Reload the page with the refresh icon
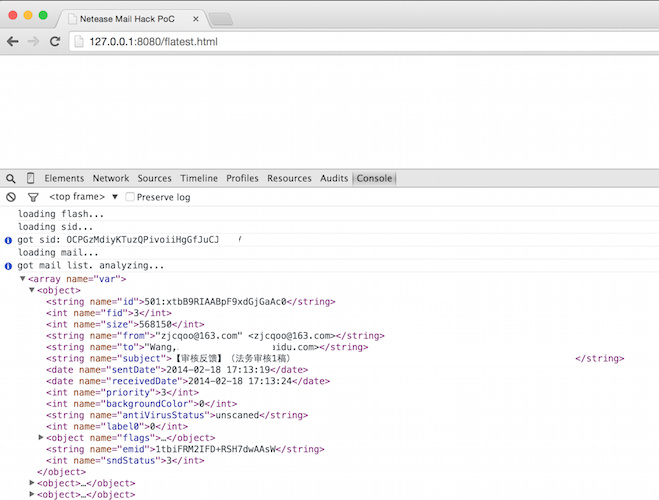 coord(55,42)
